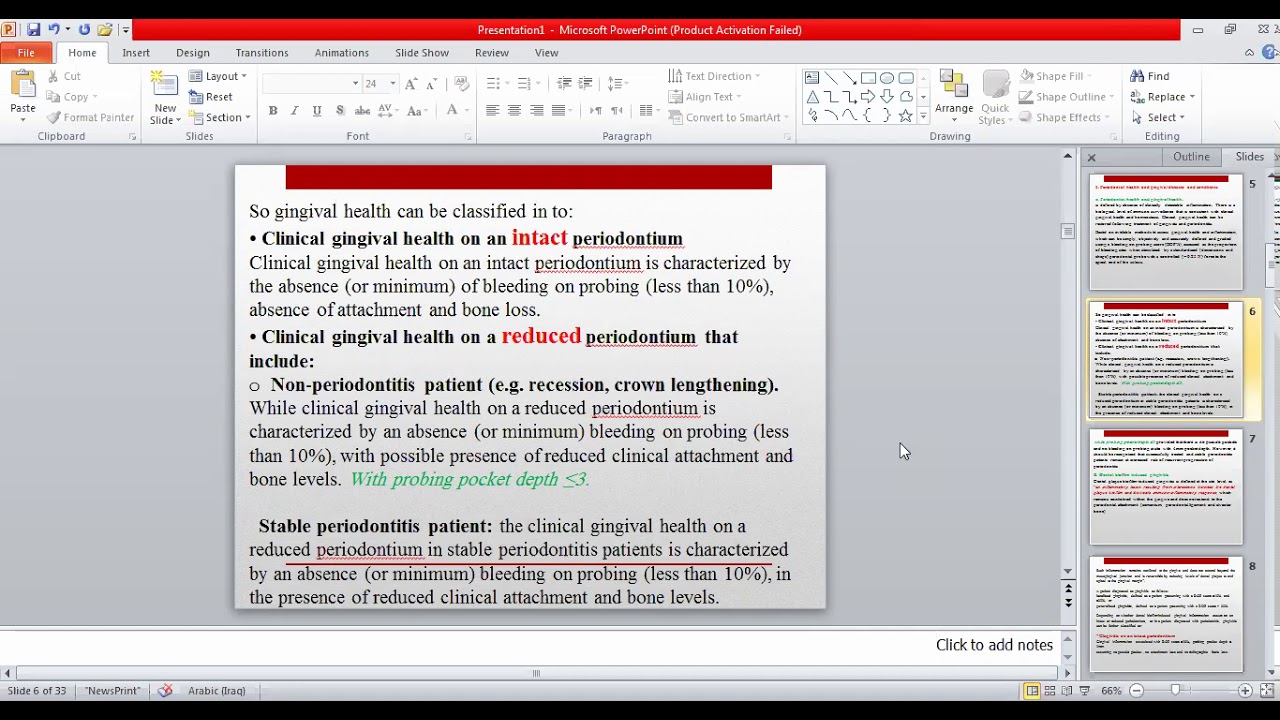The image size is (1280, 720).
Task: Undo last action in Quick Access toolbar
Action: (54, 30)
